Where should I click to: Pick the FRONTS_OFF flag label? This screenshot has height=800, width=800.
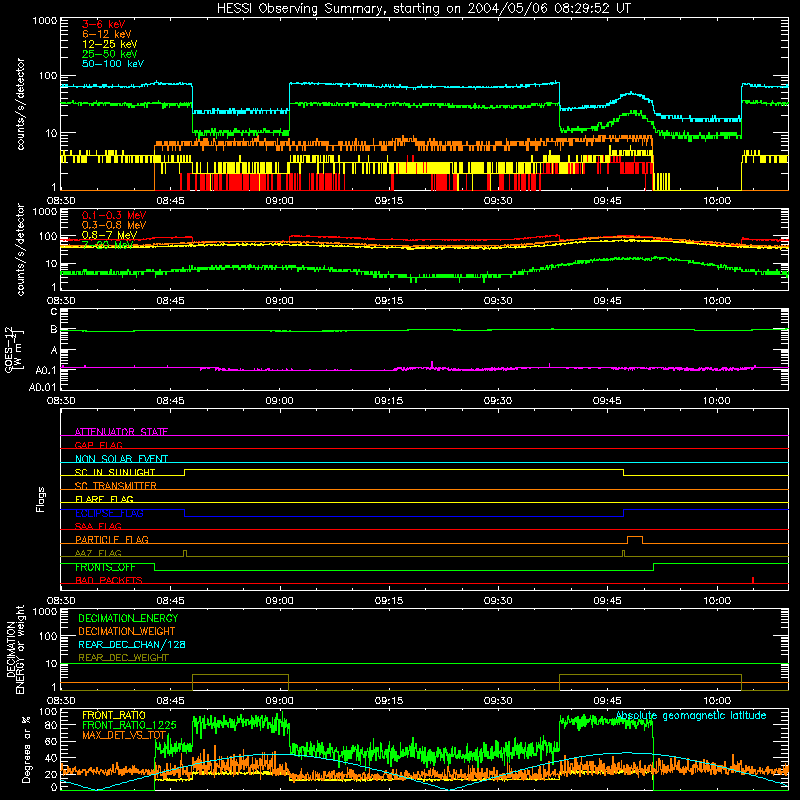tap(106, 567)
